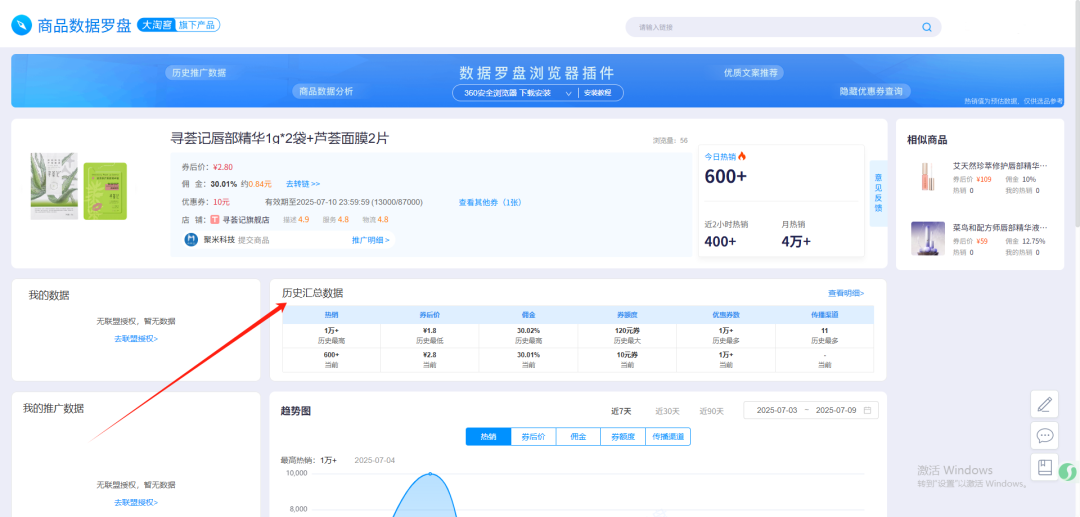Click the book guide floating icon
This screenshot has height=517, width=1080.
click(x=1044, y=467)
